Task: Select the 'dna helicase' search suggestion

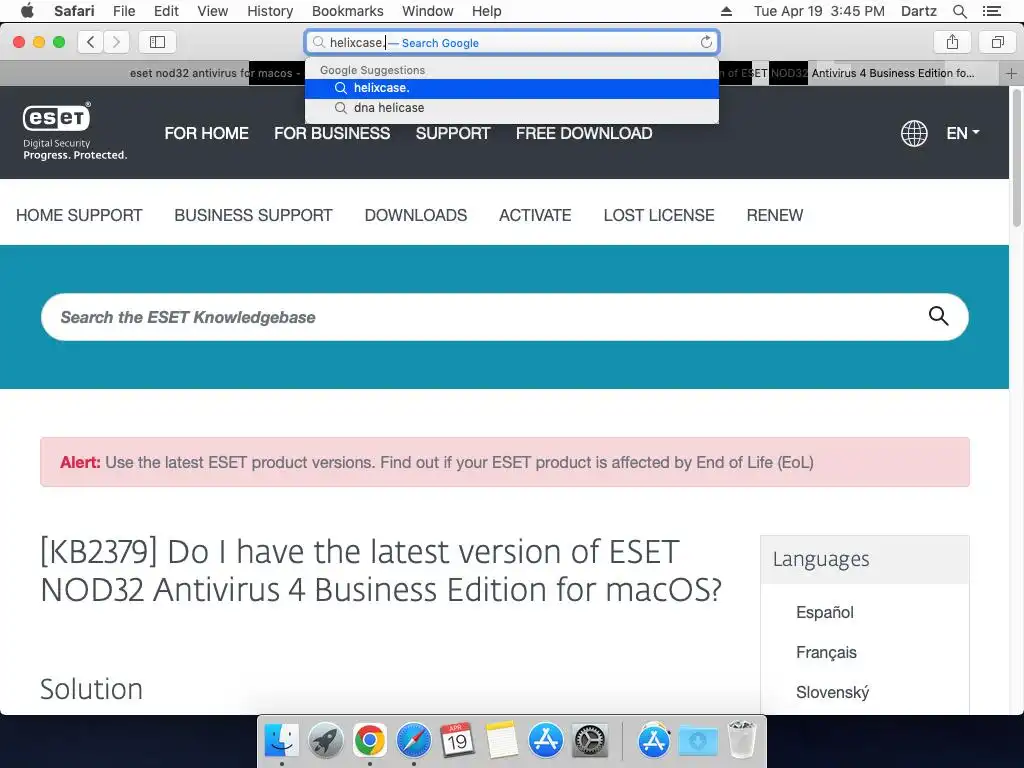Action: [511, 108]
